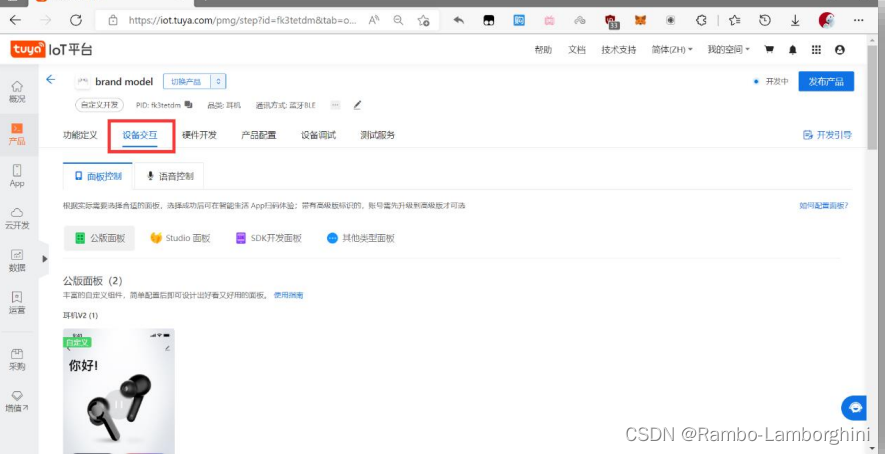This screenshot has height=454, width=885.
Task: Click the Tuya IoT platform logo
Action: coord(51,50)
